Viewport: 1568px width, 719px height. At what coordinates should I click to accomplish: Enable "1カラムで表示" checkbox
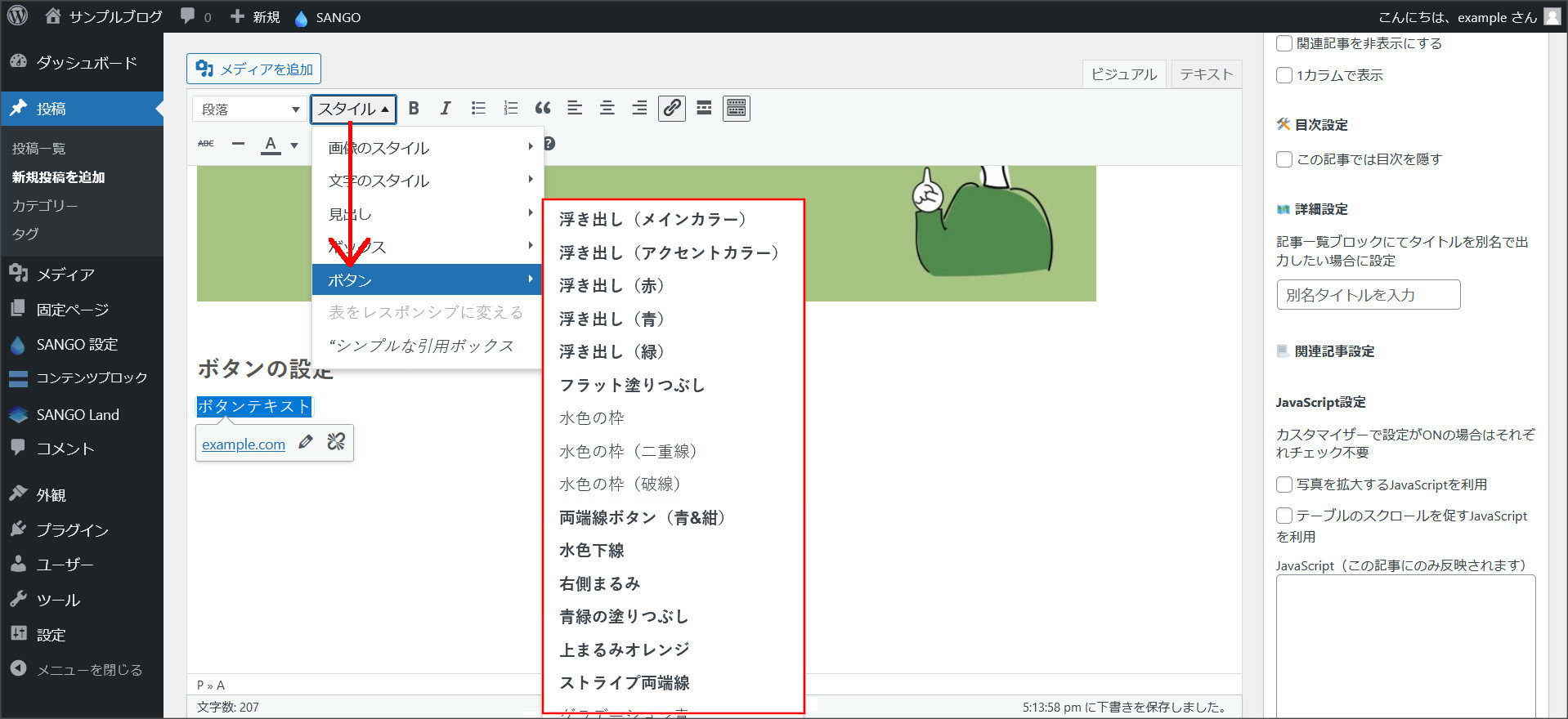[x=1284, y=75]
